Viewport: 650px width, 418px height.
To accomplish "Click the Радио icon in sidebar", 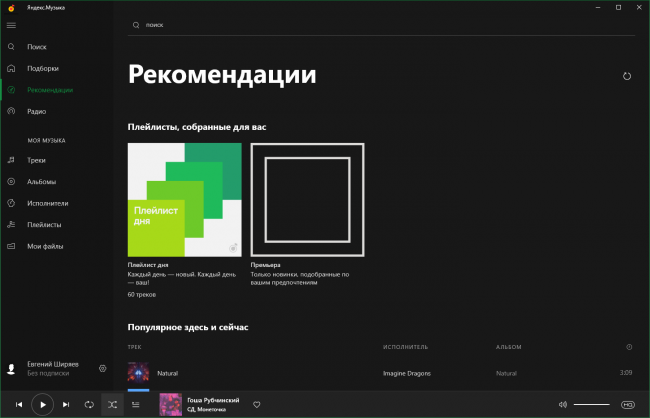I will (x=11, y=111).
